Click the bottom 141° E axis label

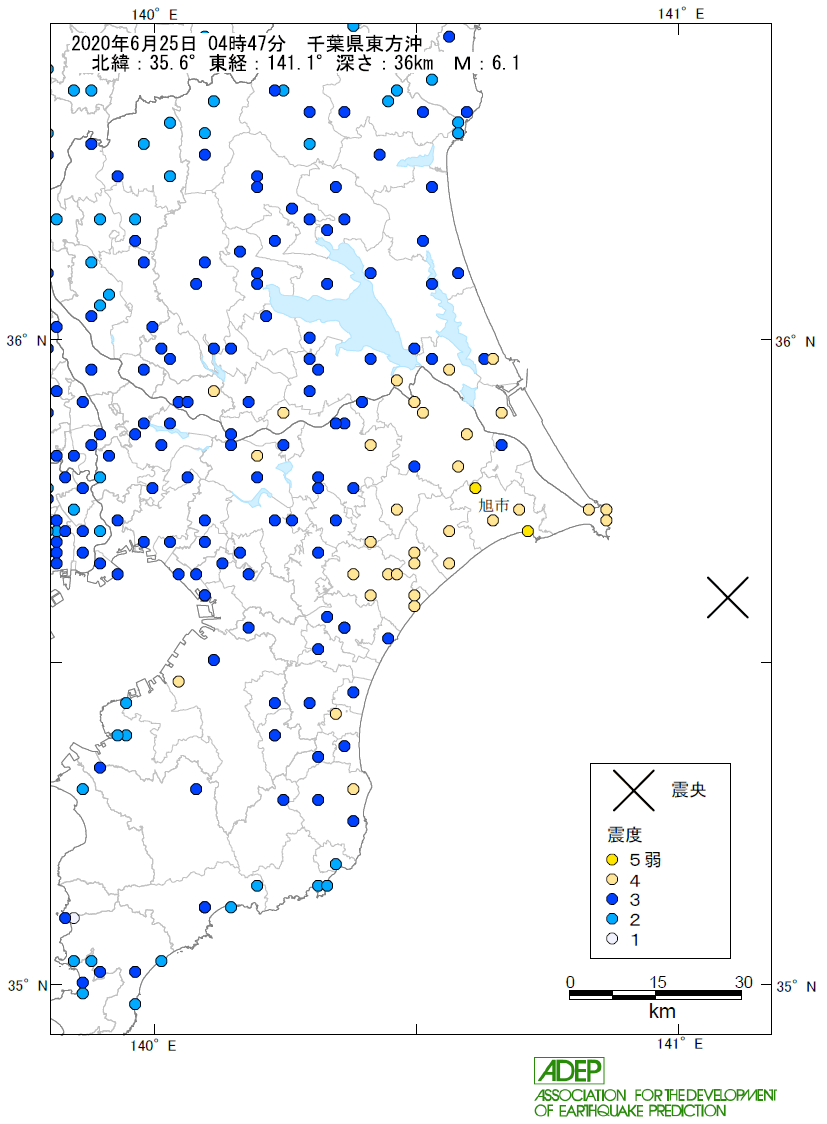tap(679, 1044)
